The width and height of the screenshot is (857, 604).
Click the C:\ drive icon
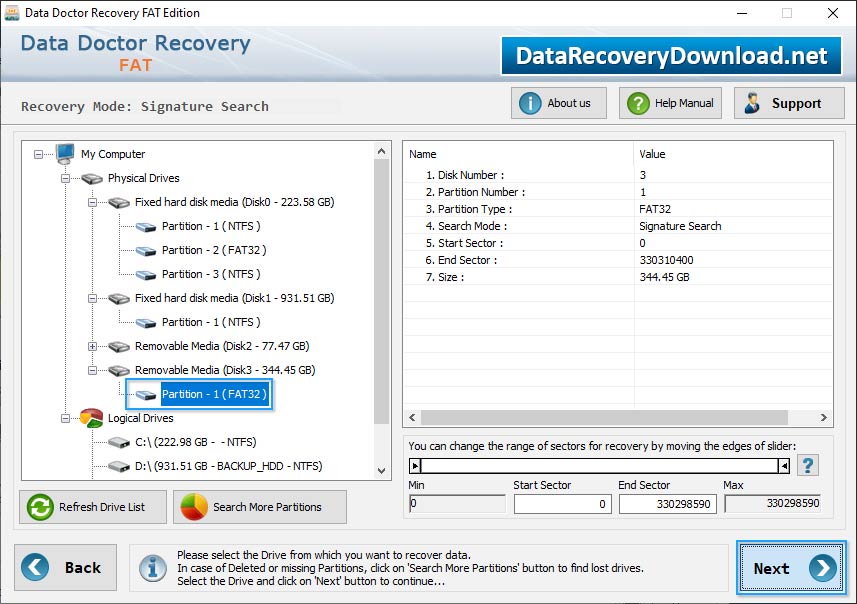119,443
